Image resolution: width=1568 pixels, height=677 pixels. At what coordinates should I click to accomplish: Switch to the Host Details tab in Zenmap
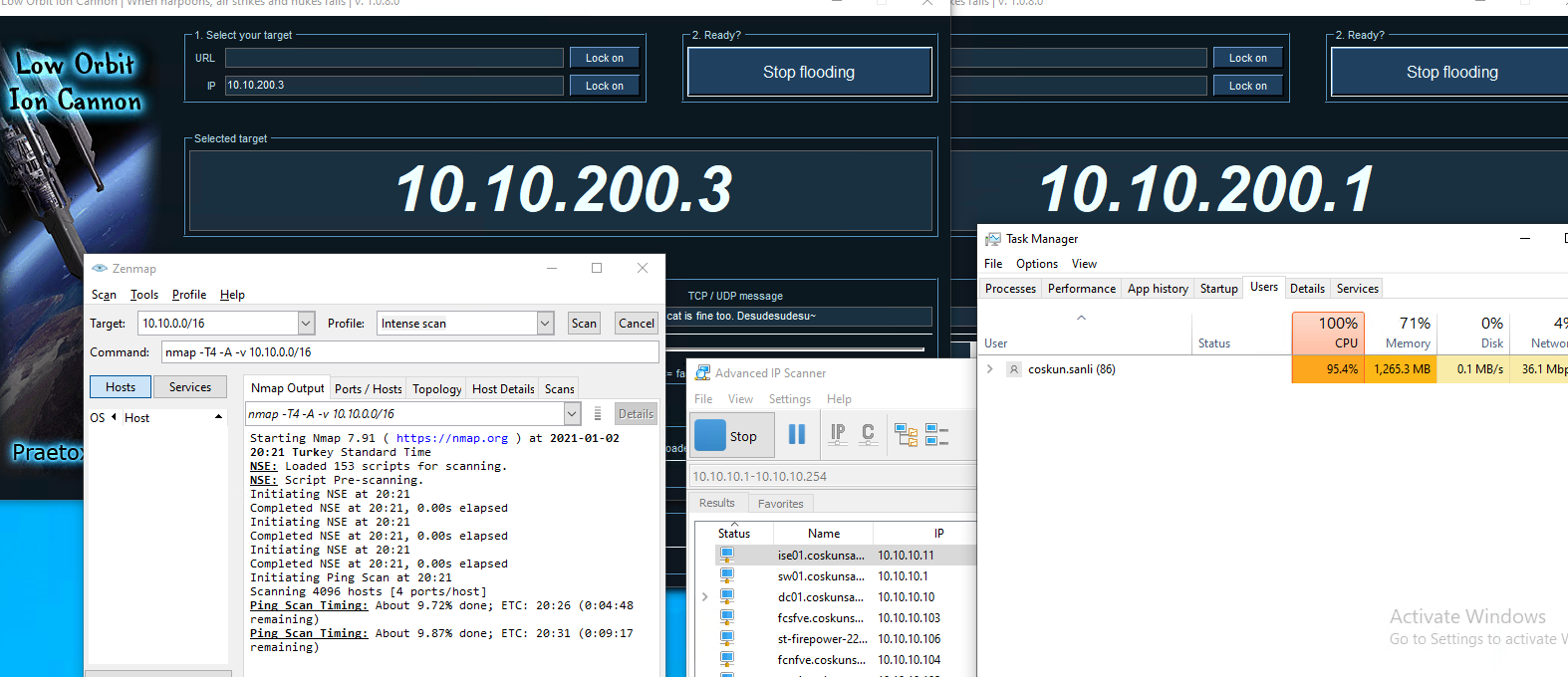[503, 389]
